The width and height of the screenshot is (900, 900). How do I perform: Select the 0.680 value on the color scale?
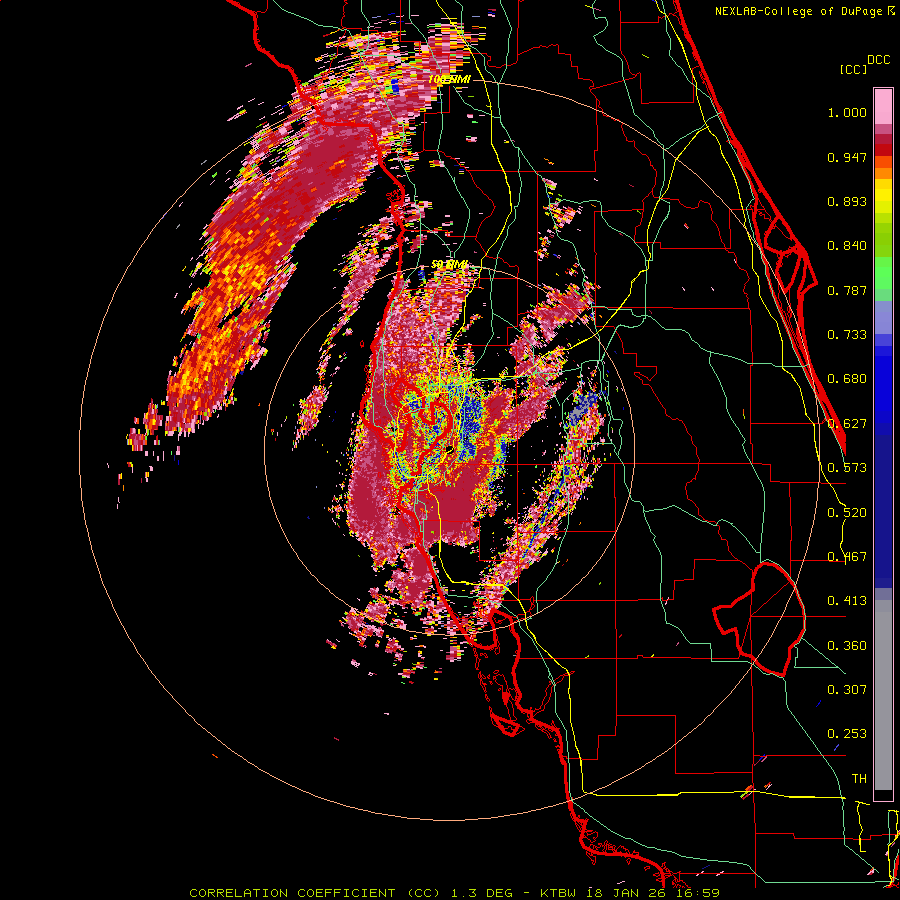click(x=847, y=379)
